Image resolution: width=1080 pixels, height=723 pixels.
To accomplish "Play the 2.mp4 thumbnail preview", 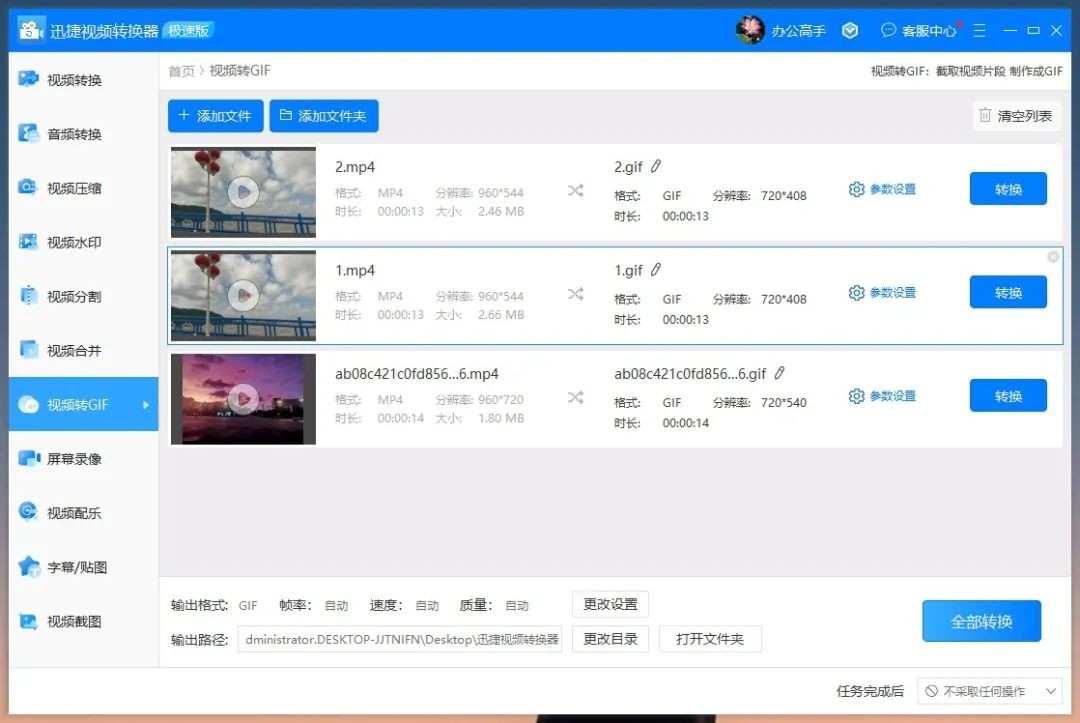I will (x=243, y=192).
